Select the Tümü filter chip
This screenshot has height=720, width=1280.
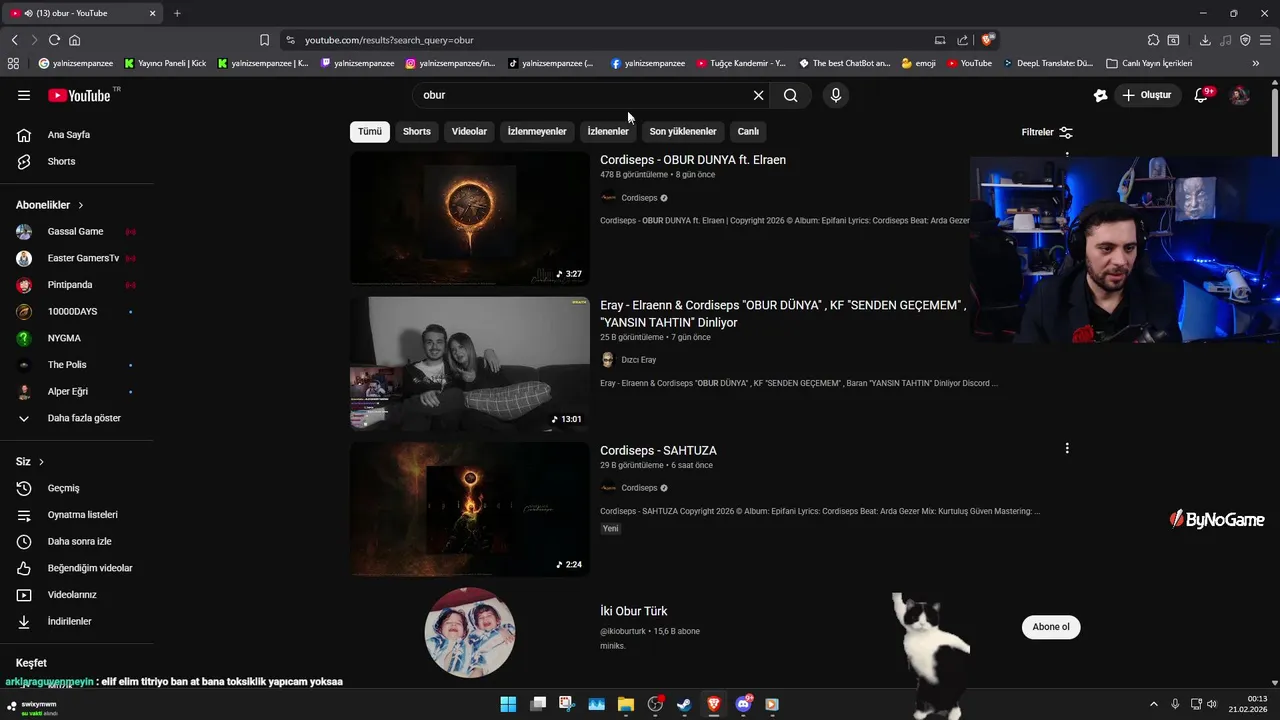pyautogui.click(x=370, y=131)
